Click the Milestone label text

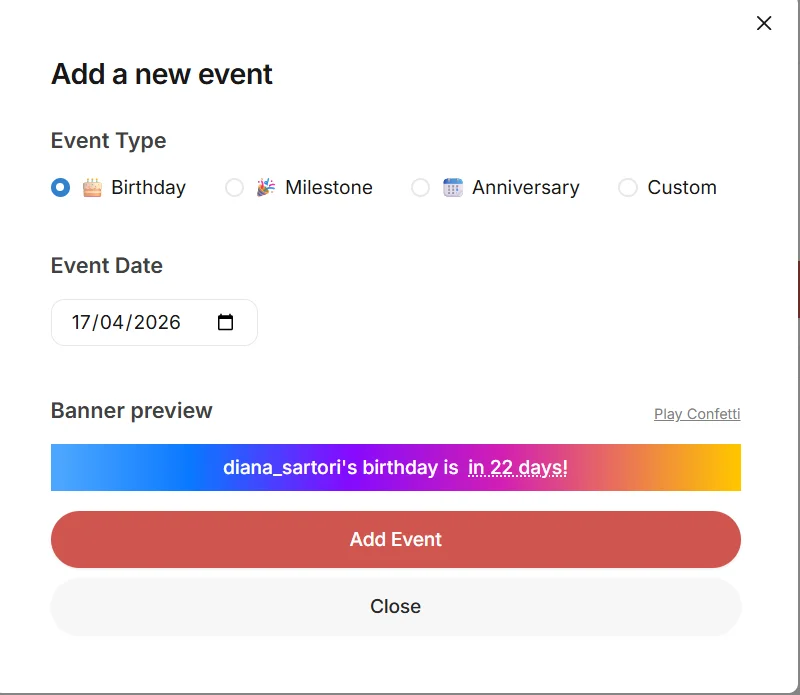[329, 187]
